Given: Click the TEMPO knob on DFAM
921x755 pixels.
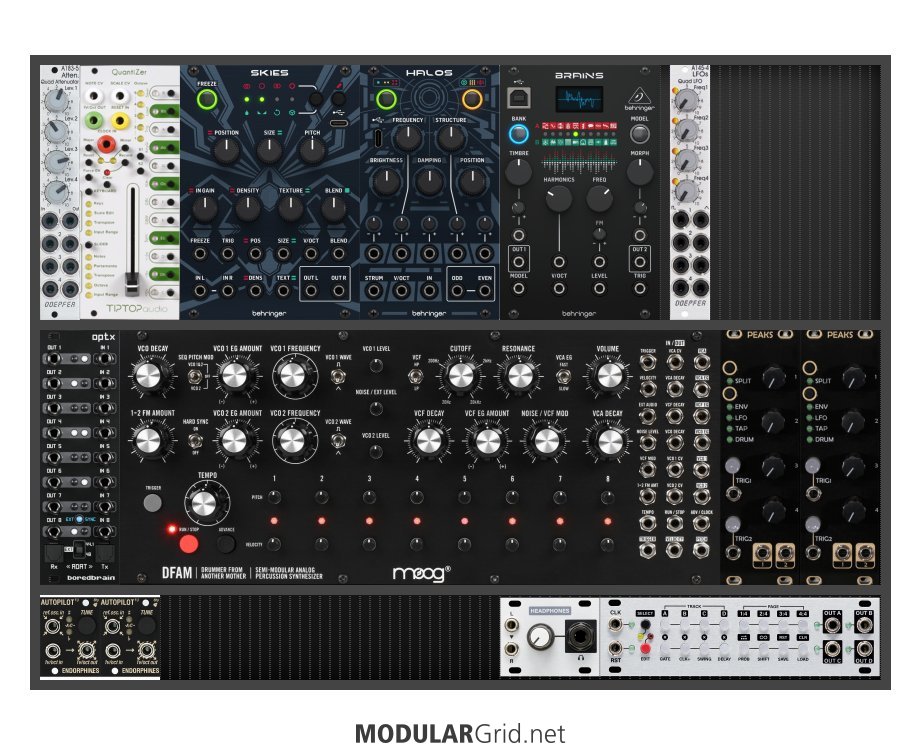Looking at the screenshot, I should (x=204, y=503).
